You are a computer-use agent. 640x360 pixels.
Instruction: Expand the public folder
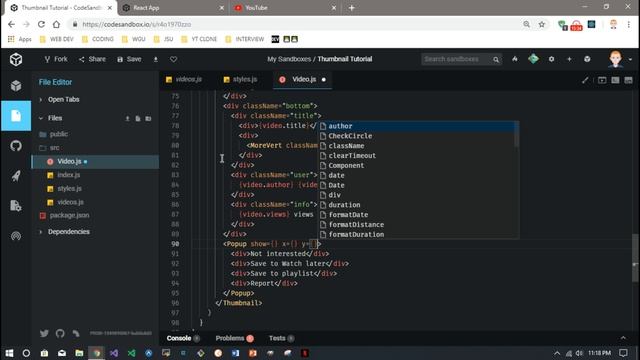[59, 134]
